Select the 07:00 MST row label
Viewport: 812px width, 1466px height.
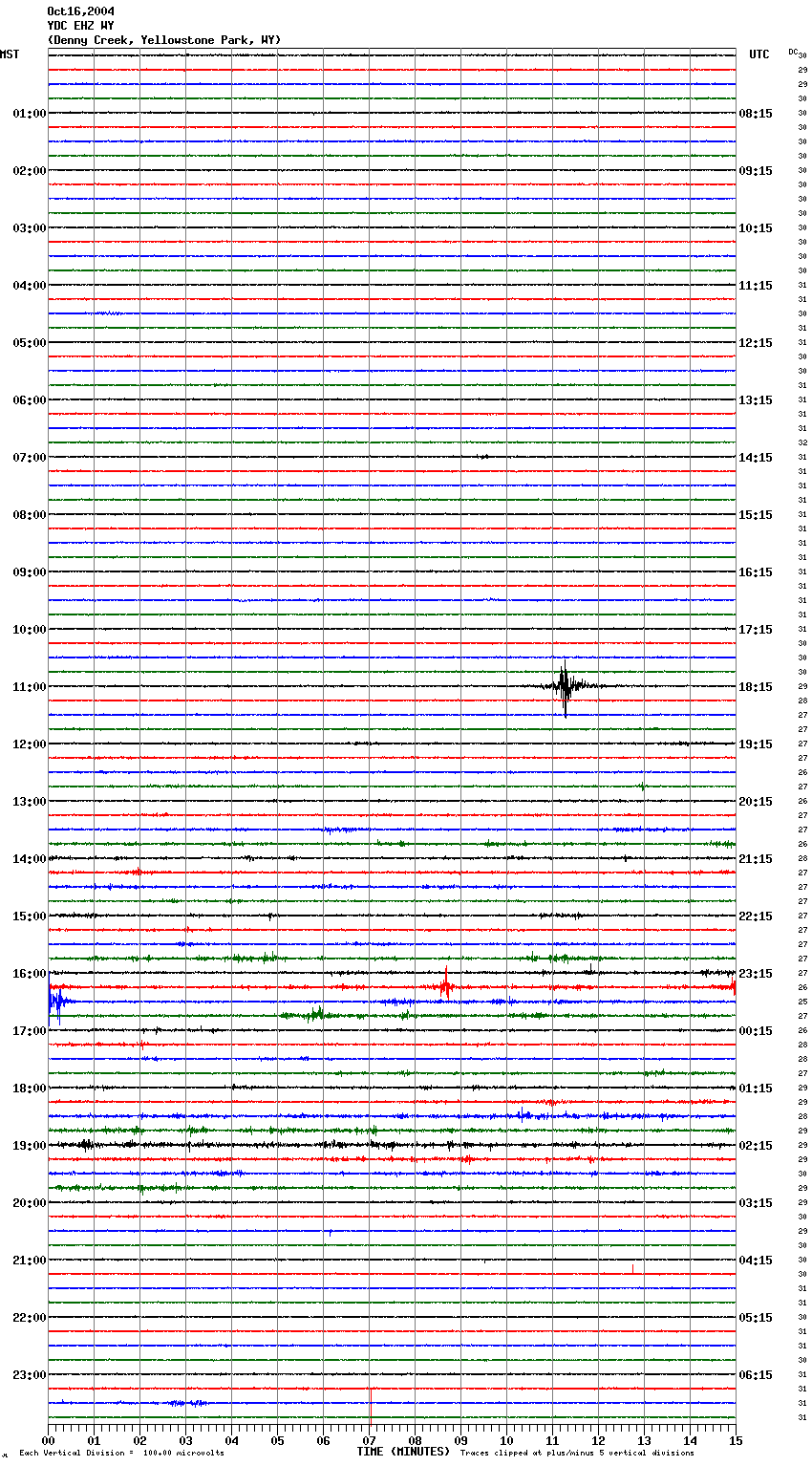pyautogui.click(x=29, y=458)
